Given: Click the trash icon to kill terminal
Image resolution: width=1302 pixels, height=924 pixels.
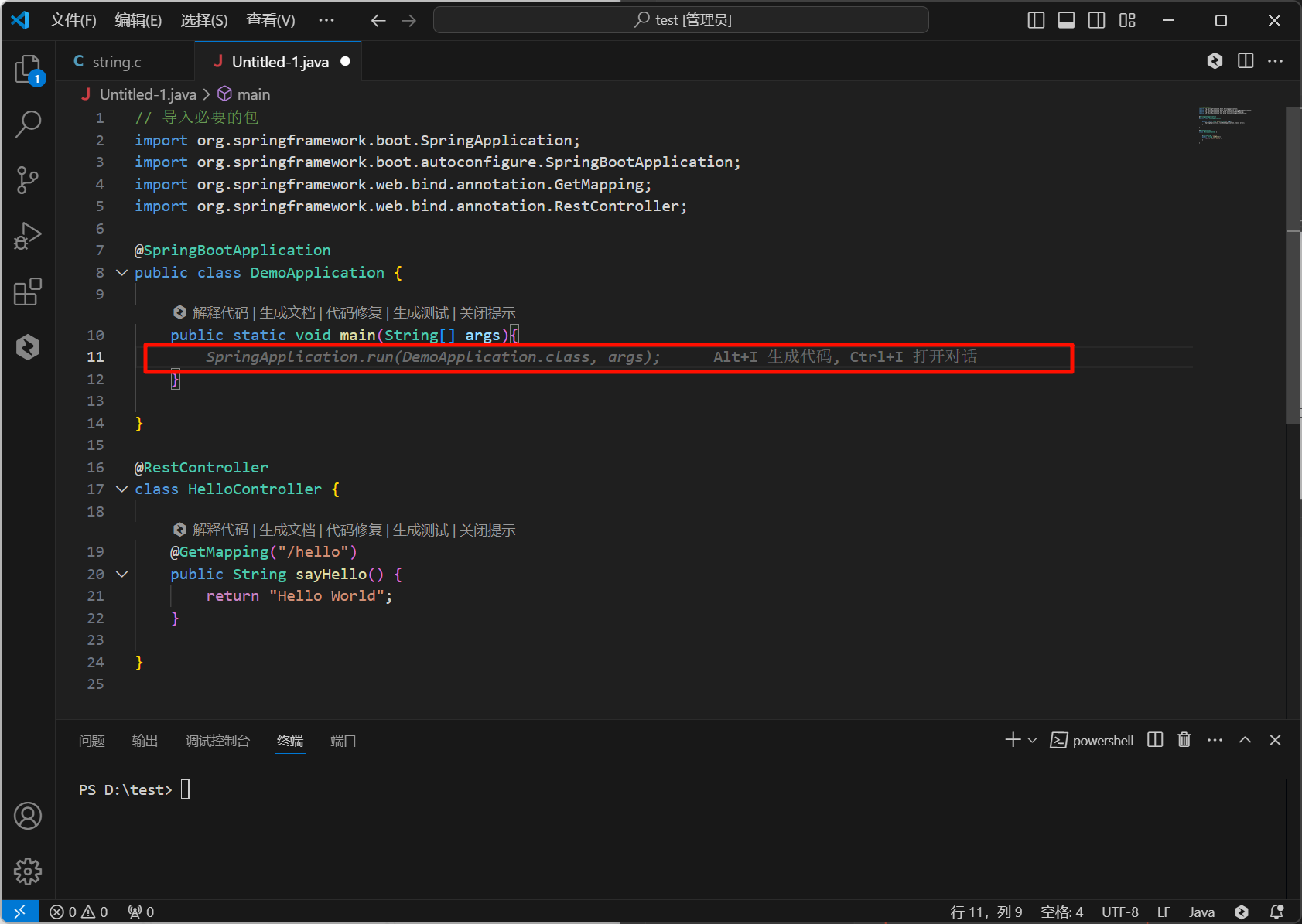Looking at the screenshot, I should tap(1184, 740).
